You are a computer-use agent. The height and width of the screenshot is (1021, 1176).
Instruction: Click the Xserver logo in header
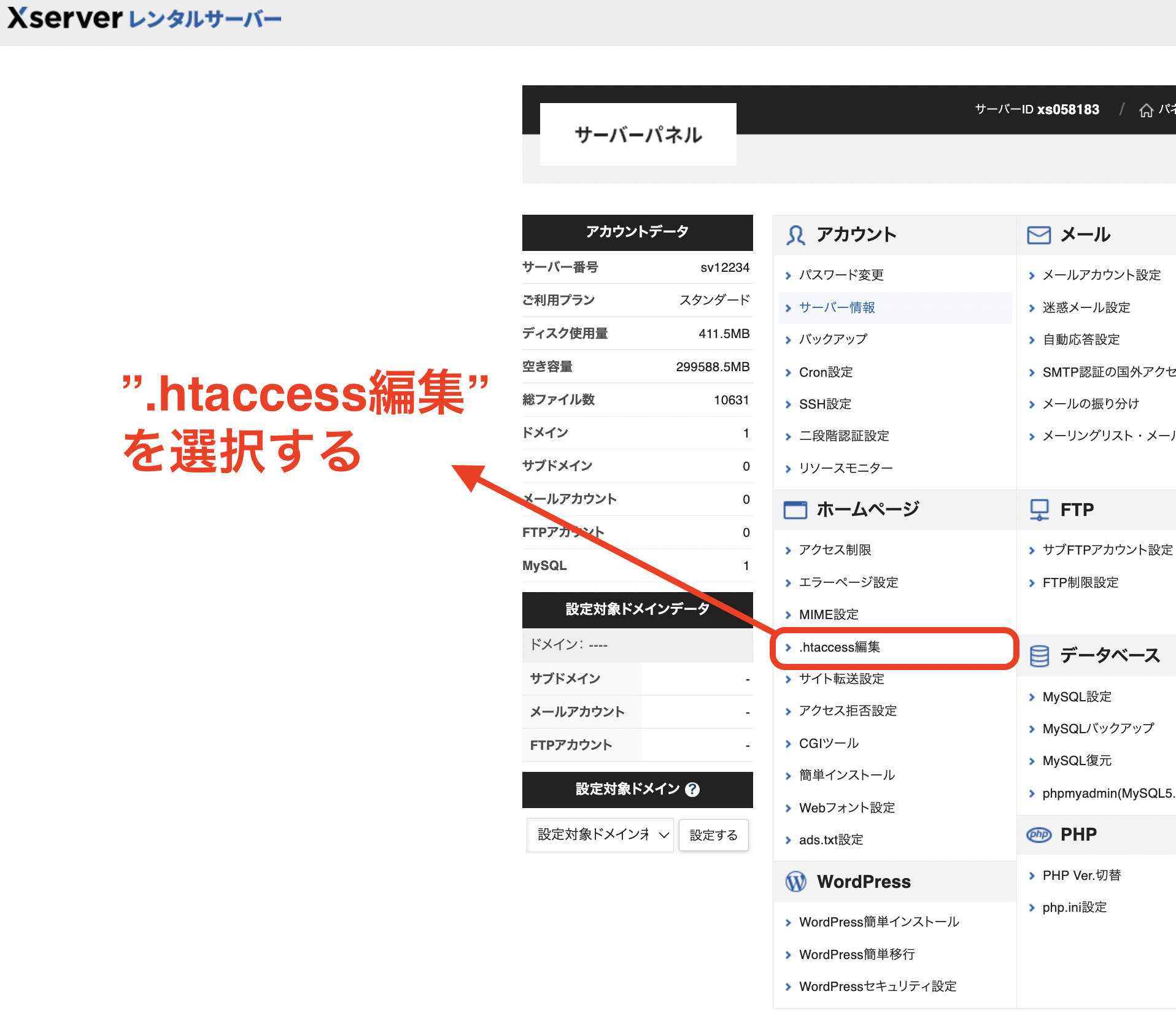click(x=144, y=18)
